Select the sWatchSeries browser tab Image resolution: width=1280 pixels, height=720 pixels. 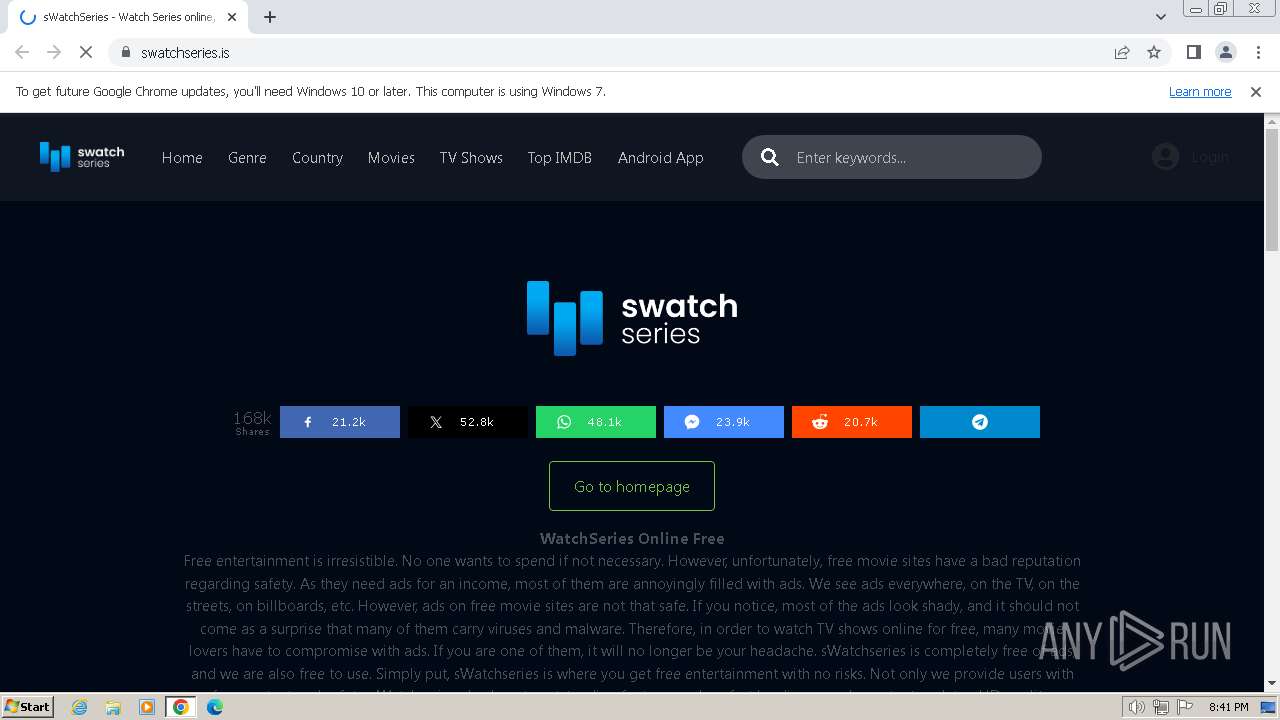pyautogui.click(x=128, y=17)
